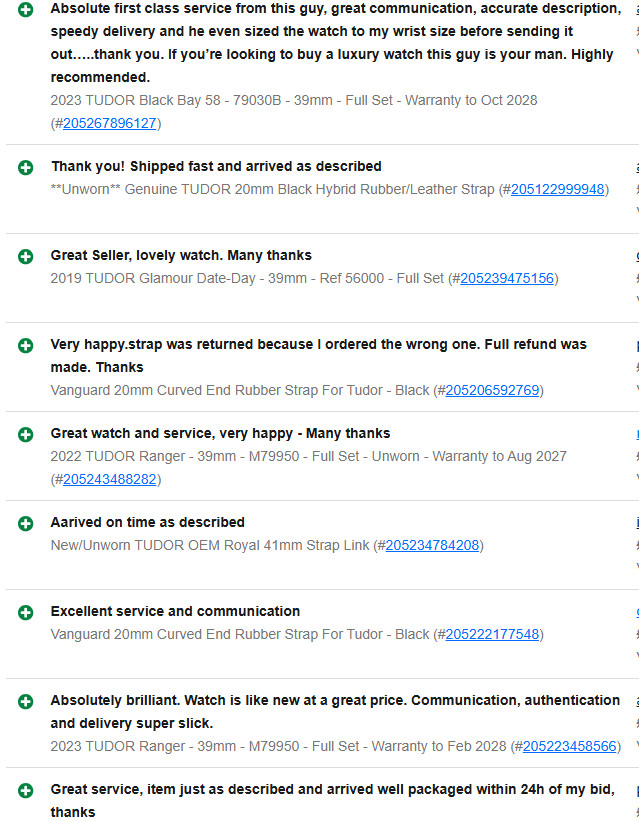The image size is (639, 821).
Task: Follow the Glamour Date-Day item link 205239475156
Action: tap(507, 278)
